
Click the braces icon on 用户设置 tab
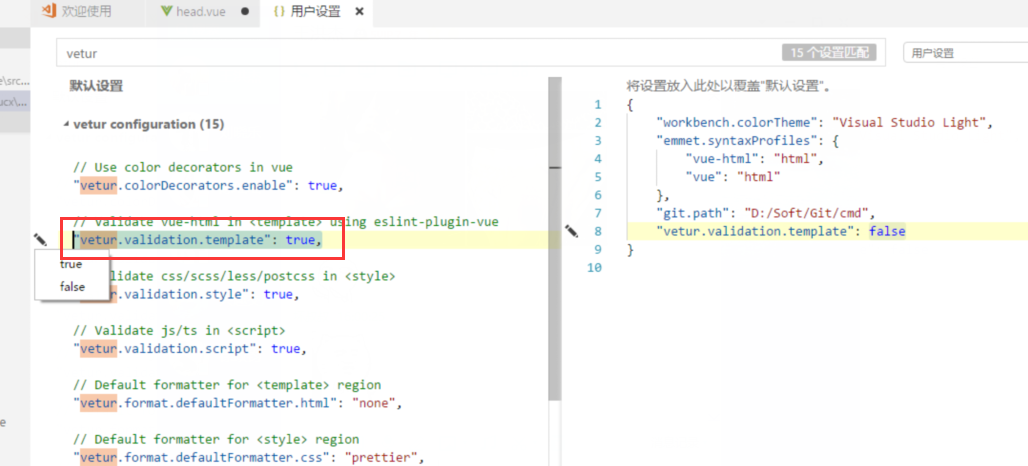coord(277,12)
